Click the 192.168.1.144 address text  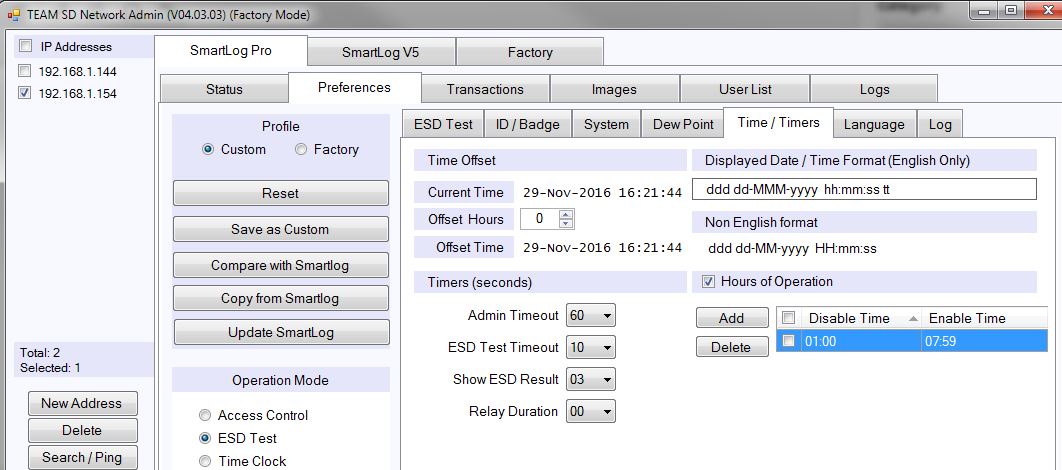click(x=77, y=71)
